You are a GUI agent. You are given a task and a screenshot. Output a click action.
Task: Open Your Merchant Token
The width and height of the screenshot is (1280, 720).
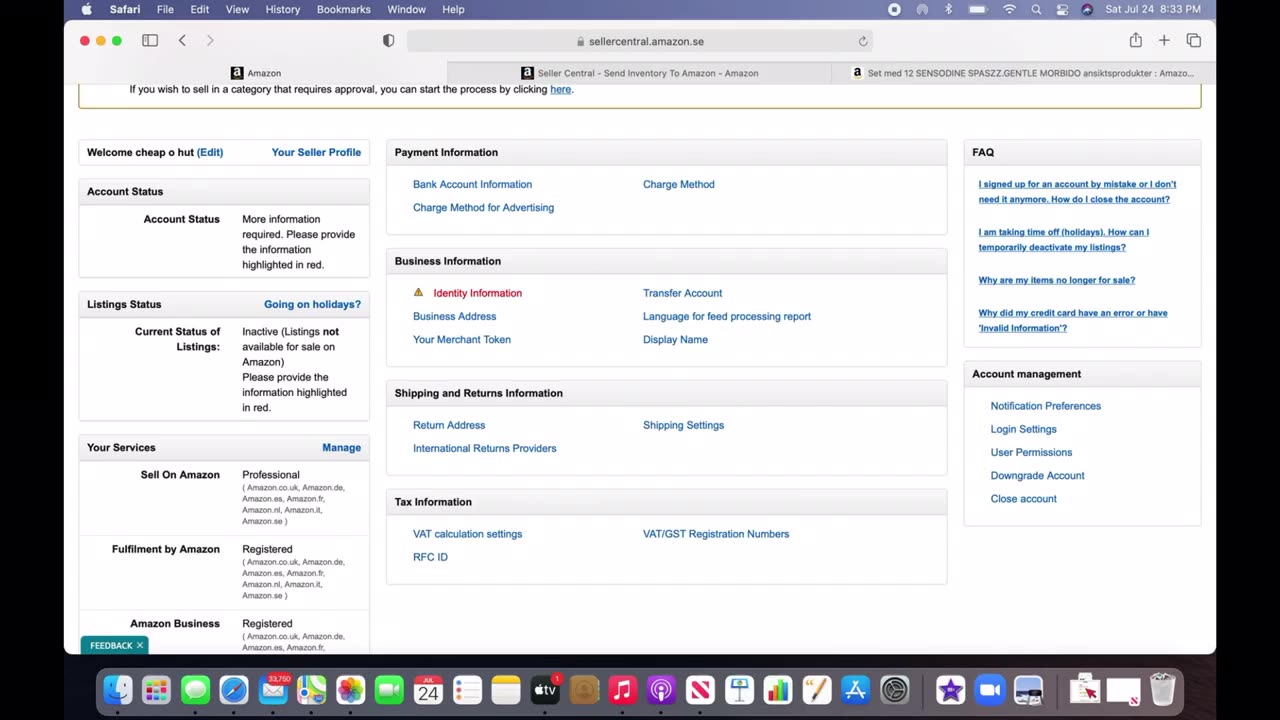pos(462,339)
